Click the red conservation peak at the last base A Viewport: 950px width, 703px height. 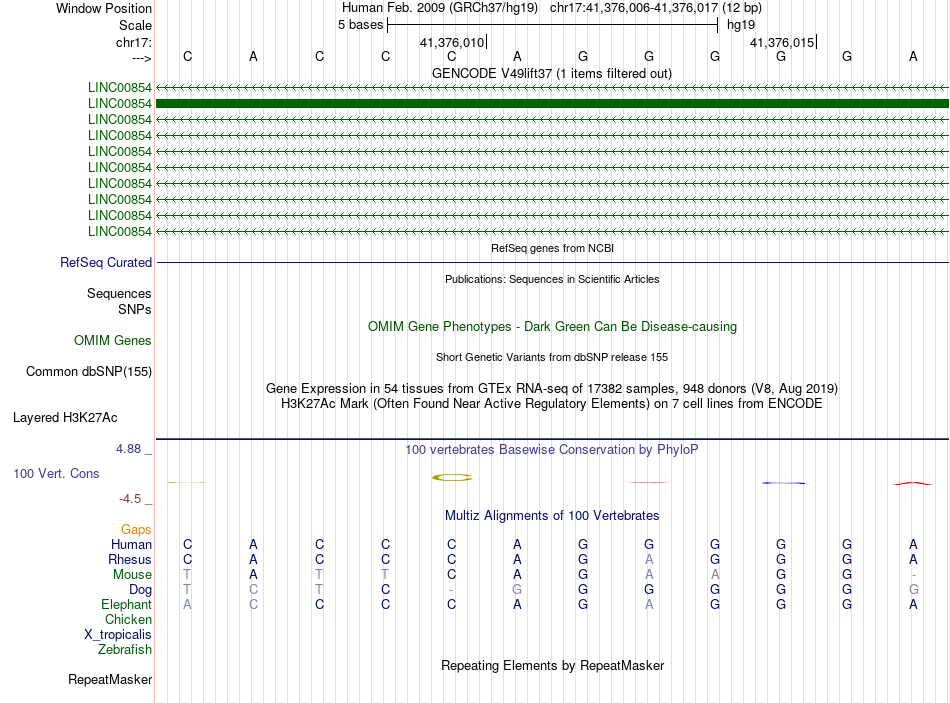click(913, 483)
